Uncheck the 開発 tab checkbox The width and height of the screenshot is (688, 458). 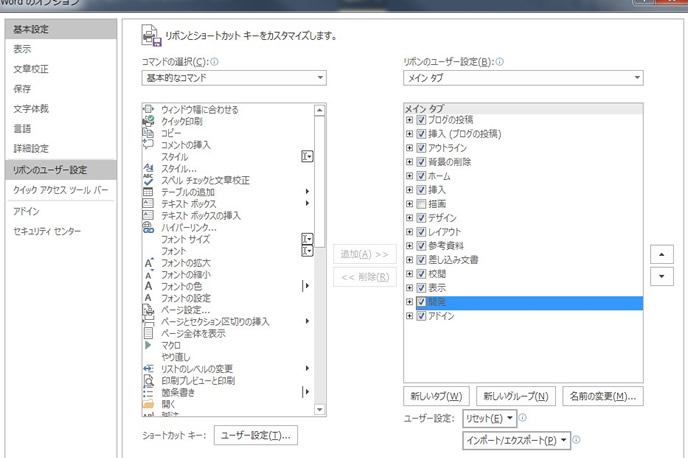[x=421, y=302]
